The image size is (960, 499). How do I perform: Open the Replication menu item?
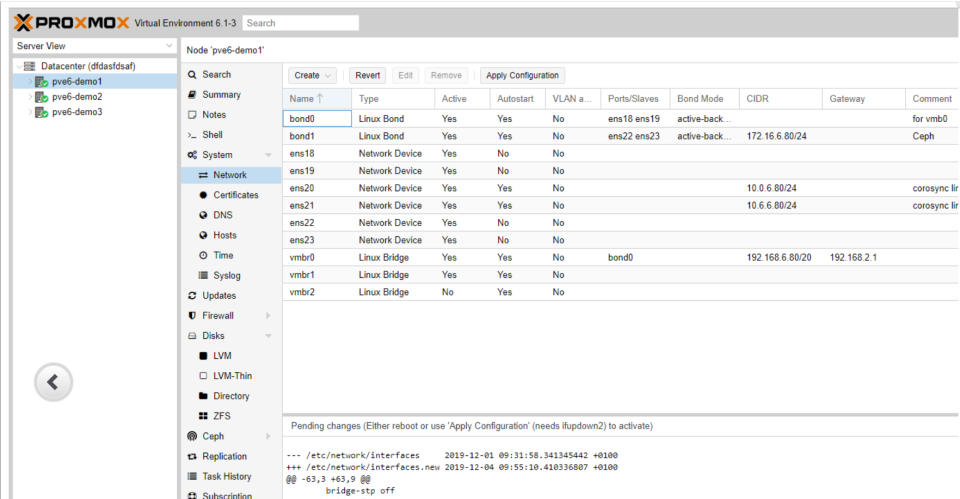tap(231, 457)
